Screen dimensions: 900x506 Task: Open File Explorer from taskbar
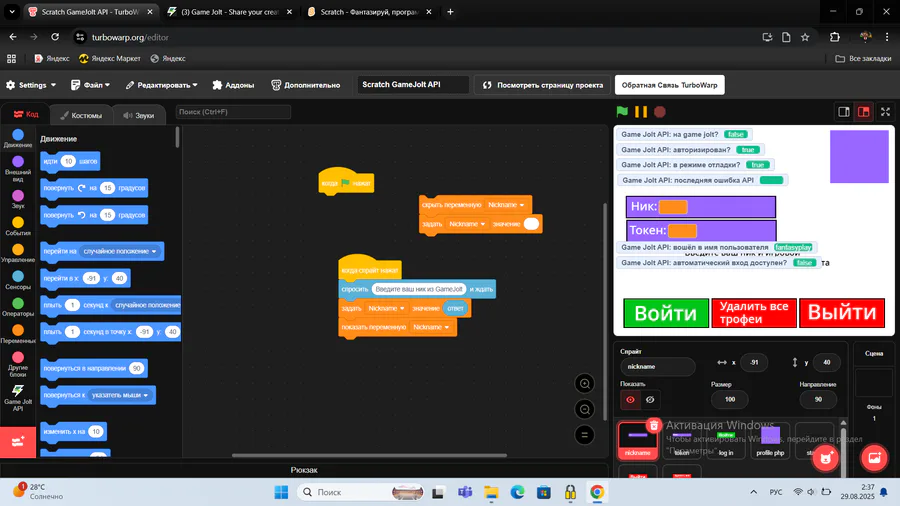[x=491, y=492]
